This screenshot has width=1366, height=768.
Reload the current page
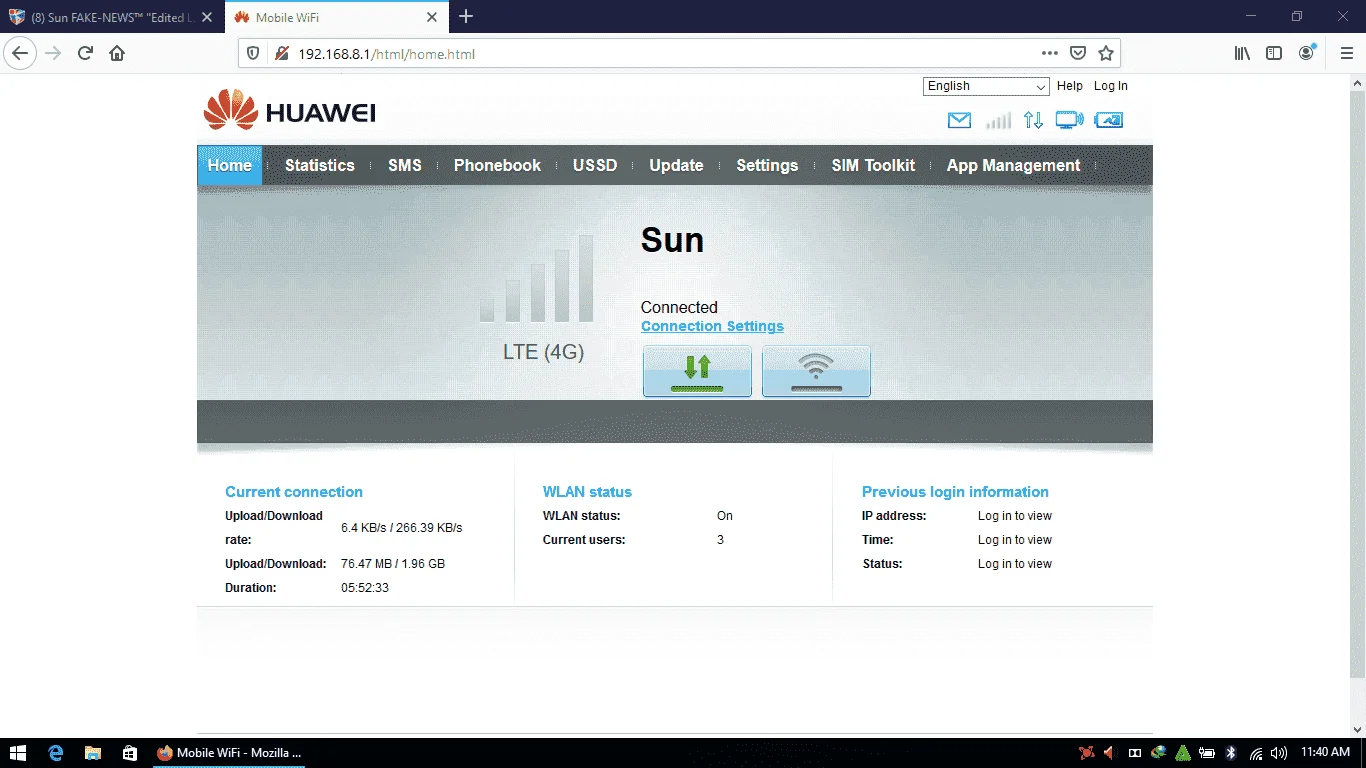[86, 53]
